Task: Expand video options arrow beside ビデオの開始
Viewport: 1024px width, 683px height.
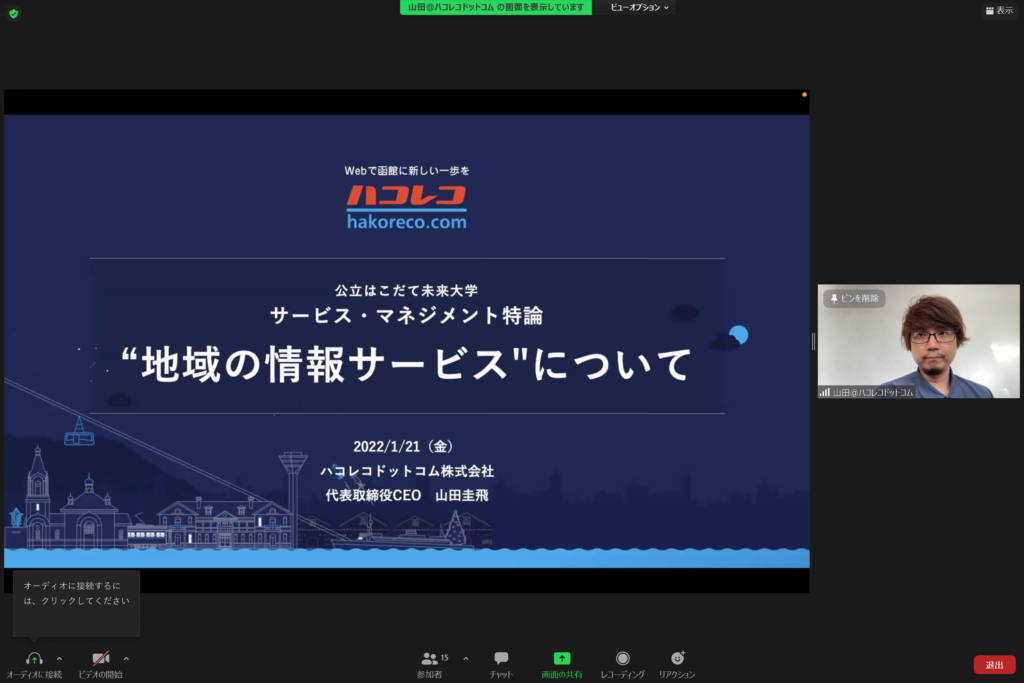Action: pyautogui.click(x=126, y=659)
